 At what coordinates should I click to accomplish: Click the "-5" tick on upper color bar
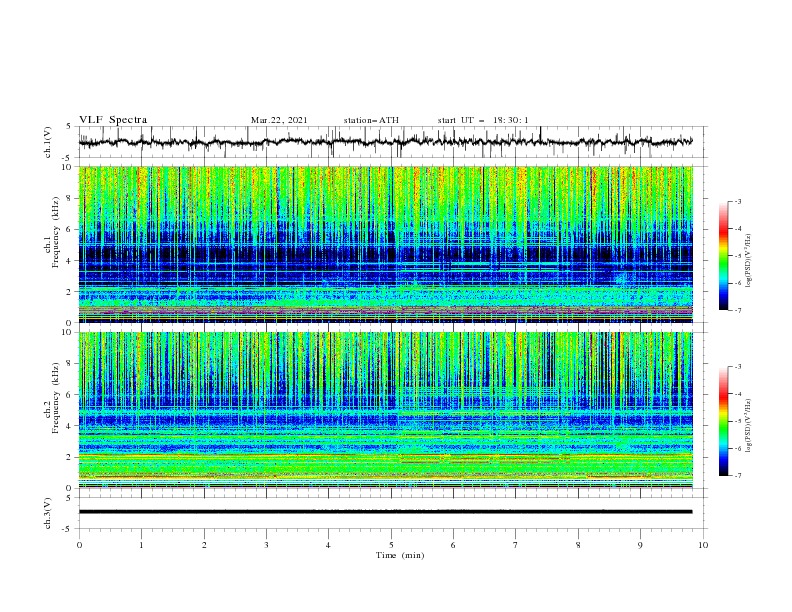[737, 256]
